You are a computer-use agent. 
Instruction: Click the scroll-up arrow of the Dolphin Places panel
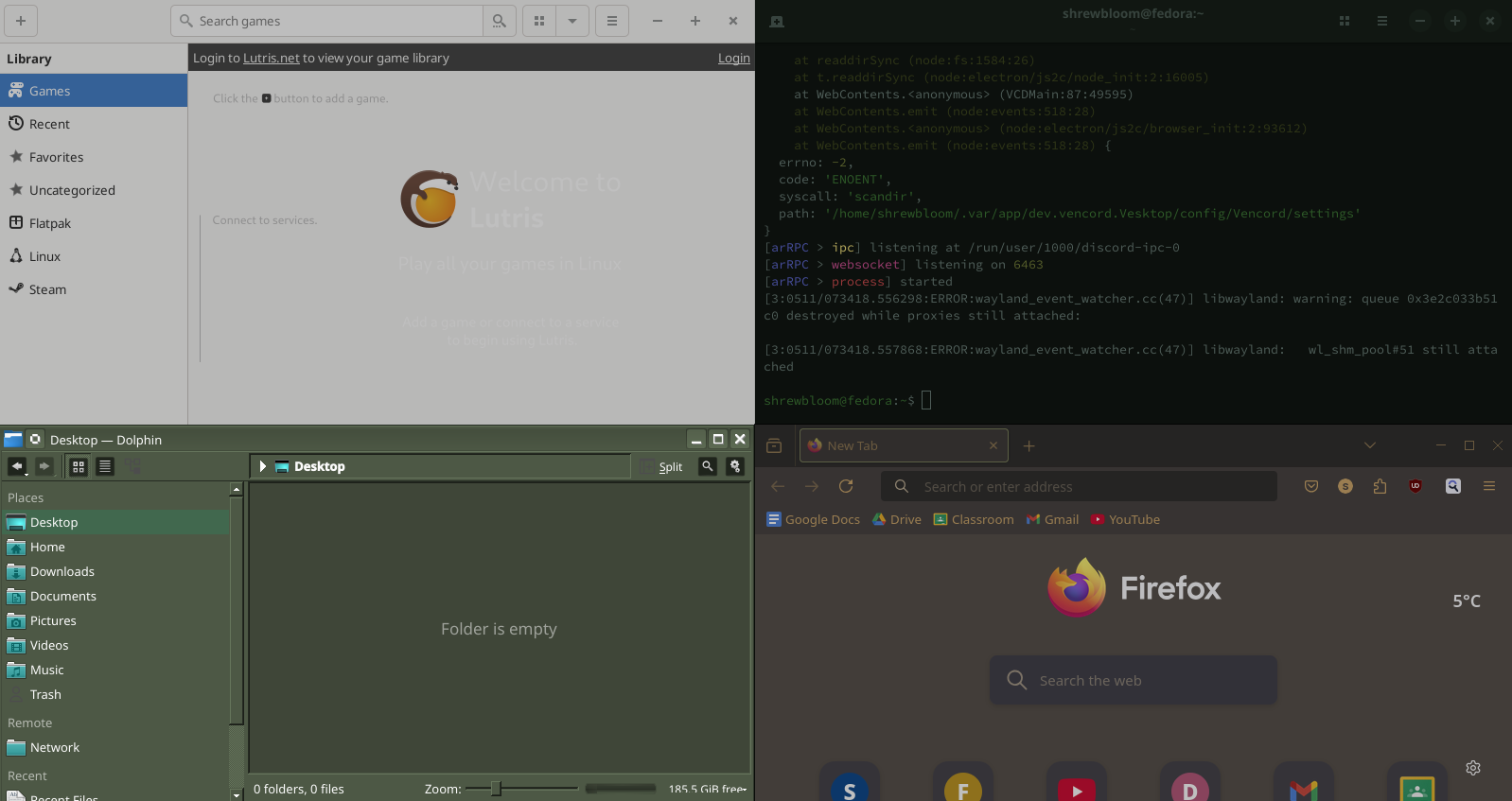pyautogui.click(x=237, y=489)
